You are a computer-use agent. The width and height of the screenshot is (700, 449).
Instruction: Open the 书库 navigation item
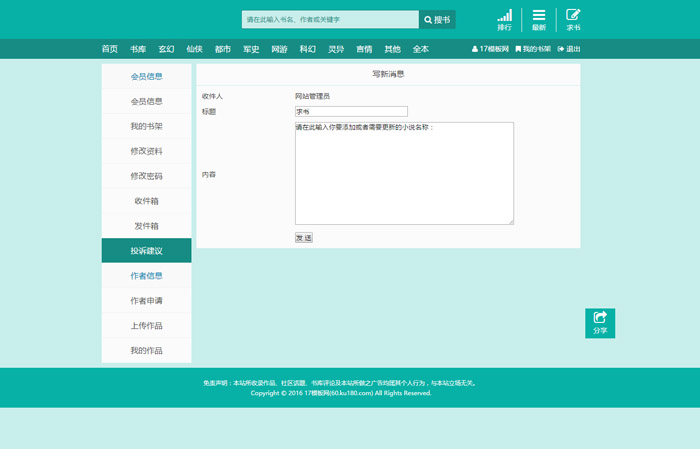pyautogui.click(x=138, y=49)
